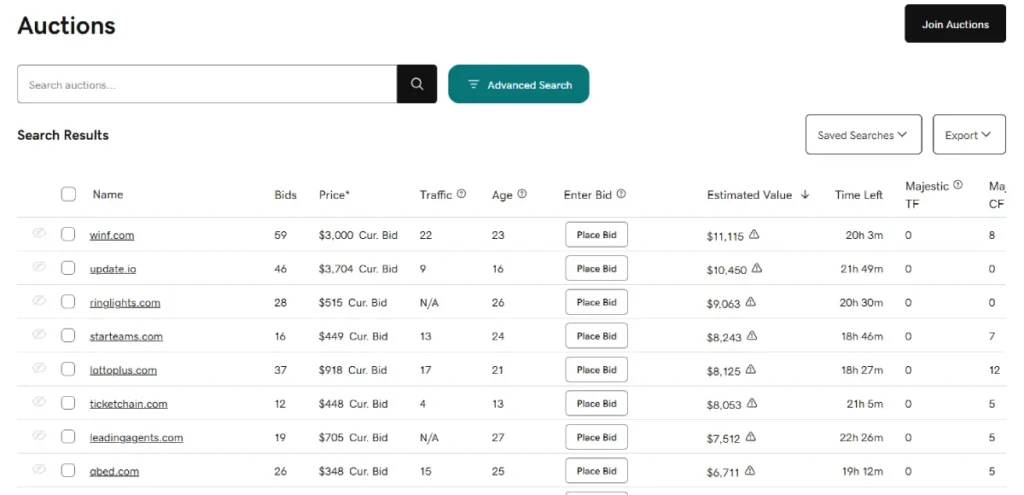The width and height of the screenshot is (1024, 495).
Task: Click warning icon next to $11,115 value
Action: [x=754, y=235]
